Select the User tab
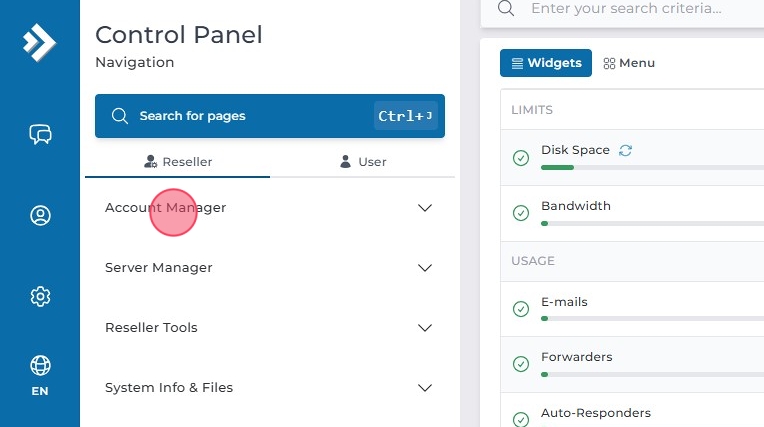This screenshot has width=764, height=427. [x=362, y=161]
